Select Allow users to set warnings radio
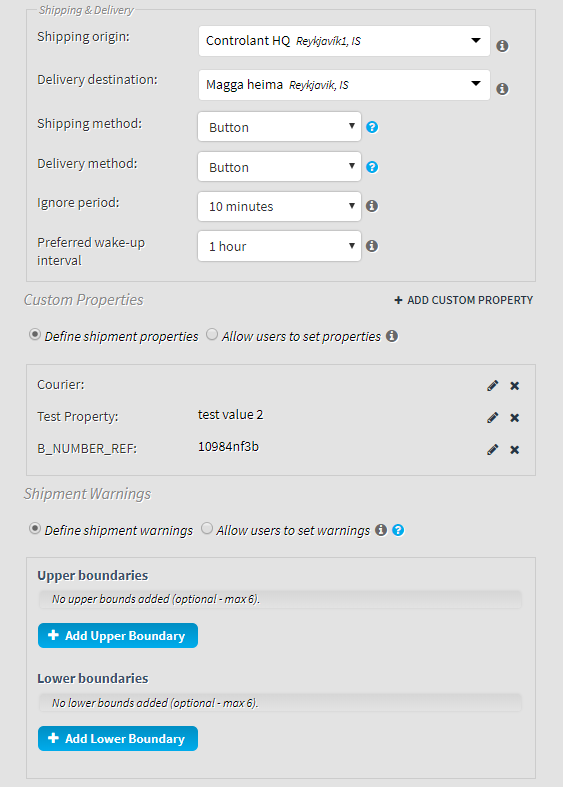 point(207,528)
